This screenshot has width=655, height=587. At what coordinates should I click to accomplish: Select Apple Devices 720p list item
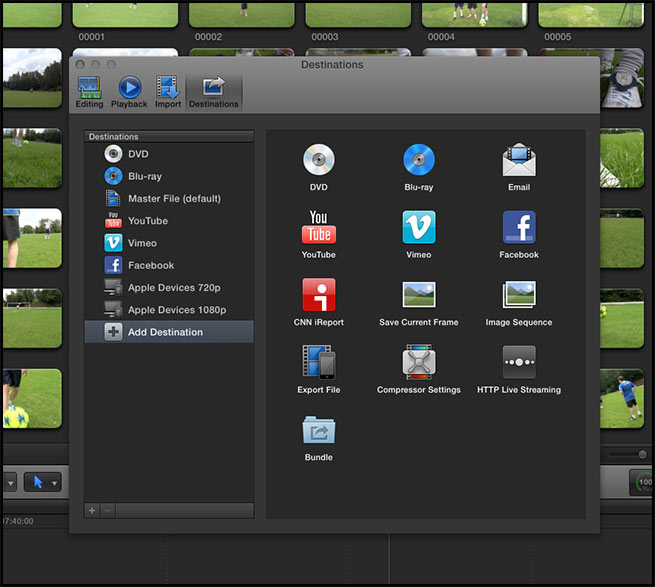[169, 287]
